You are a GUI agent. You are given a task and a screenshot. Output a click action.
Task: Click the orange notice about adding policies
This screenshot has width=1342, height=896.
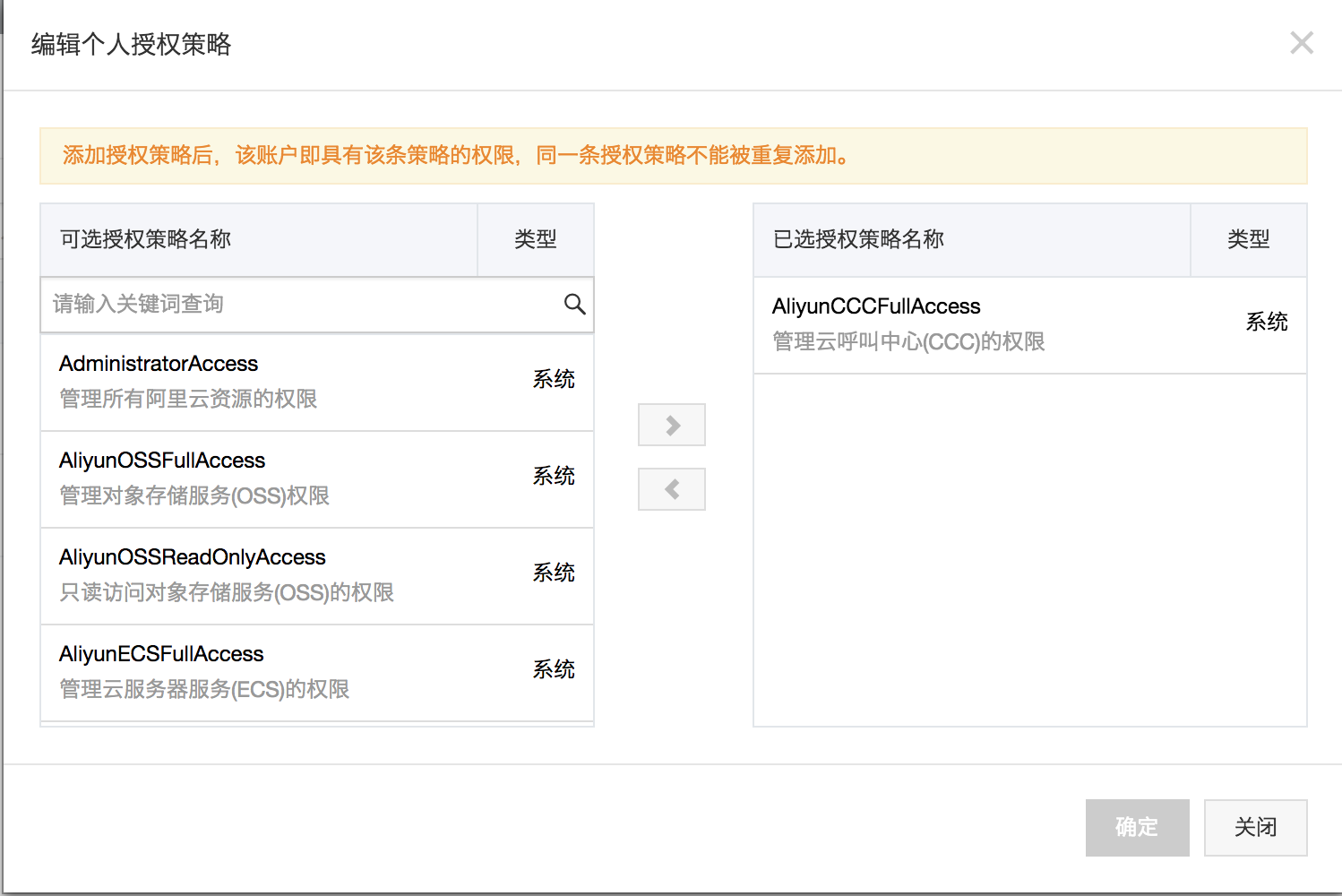tap(674, 156)
